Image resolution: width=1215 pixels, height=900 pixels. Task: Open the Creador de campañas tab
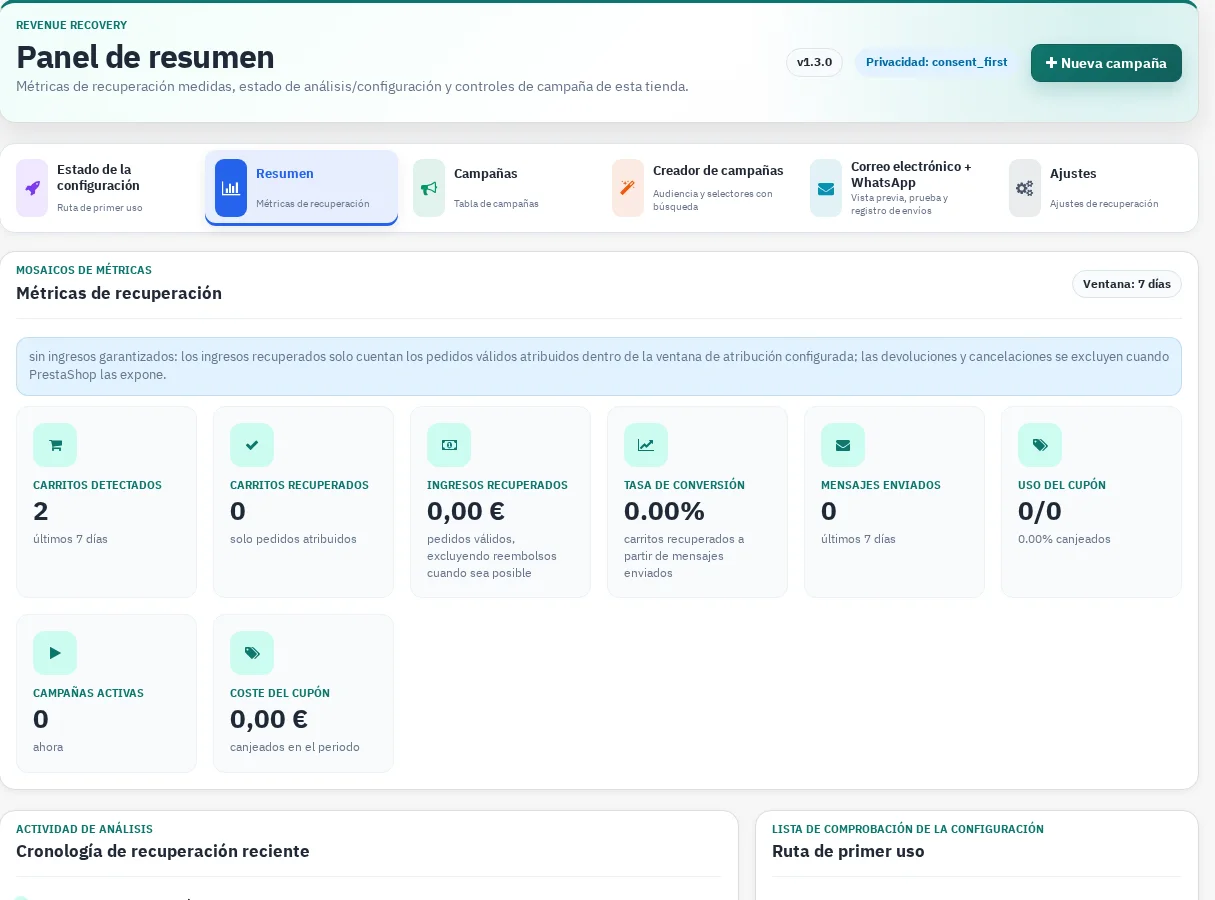699,188
